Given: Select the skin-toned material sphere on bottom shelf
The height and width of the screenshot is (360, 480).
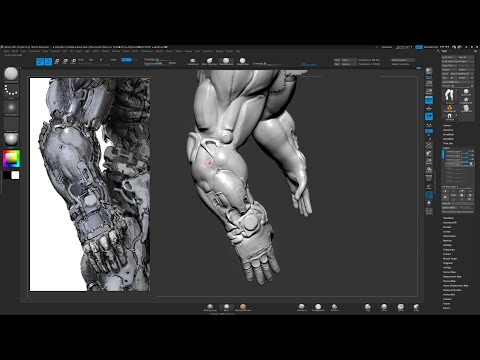Looking at the screenshot, I should (x=243, y=307).
